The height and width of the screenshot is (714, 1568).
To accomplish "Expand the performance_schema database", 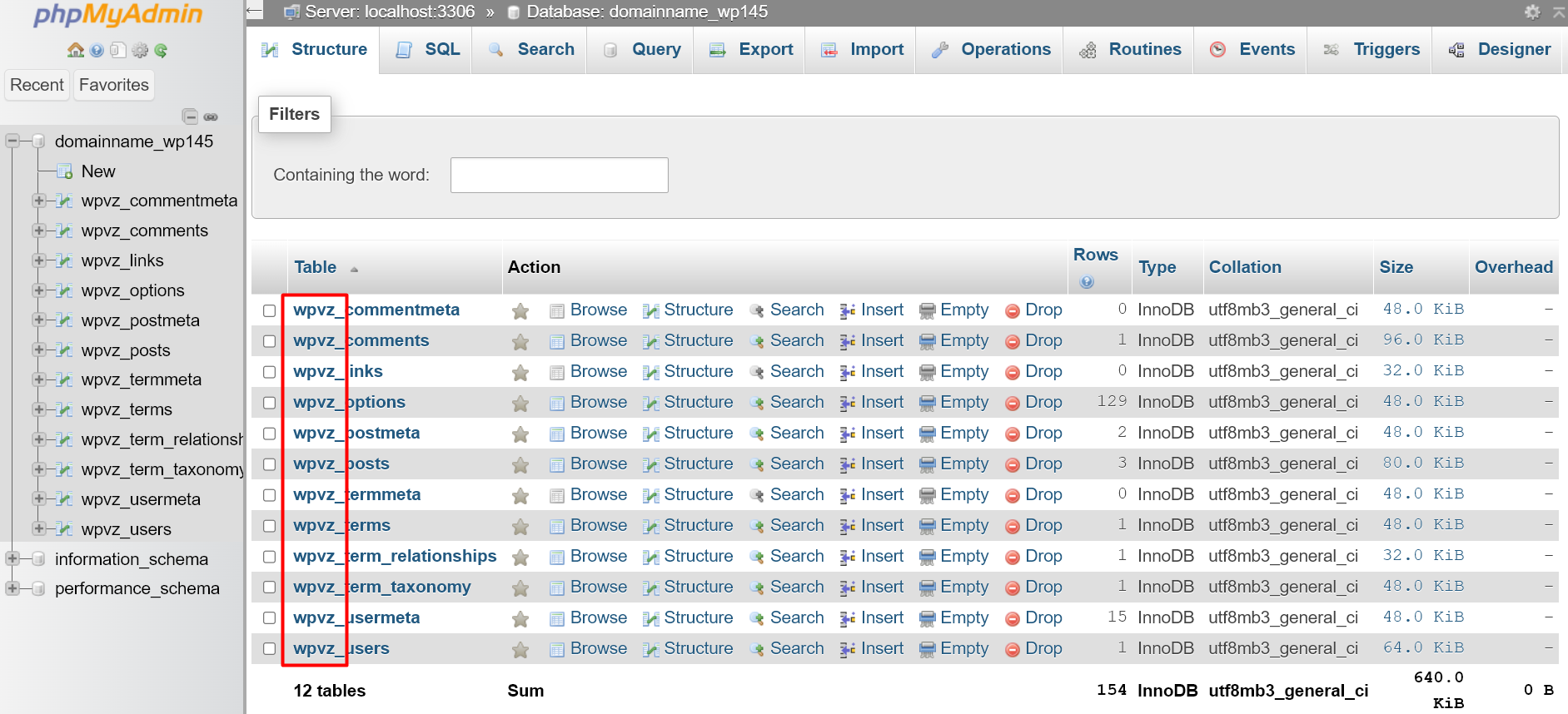I will pos(12,588).
